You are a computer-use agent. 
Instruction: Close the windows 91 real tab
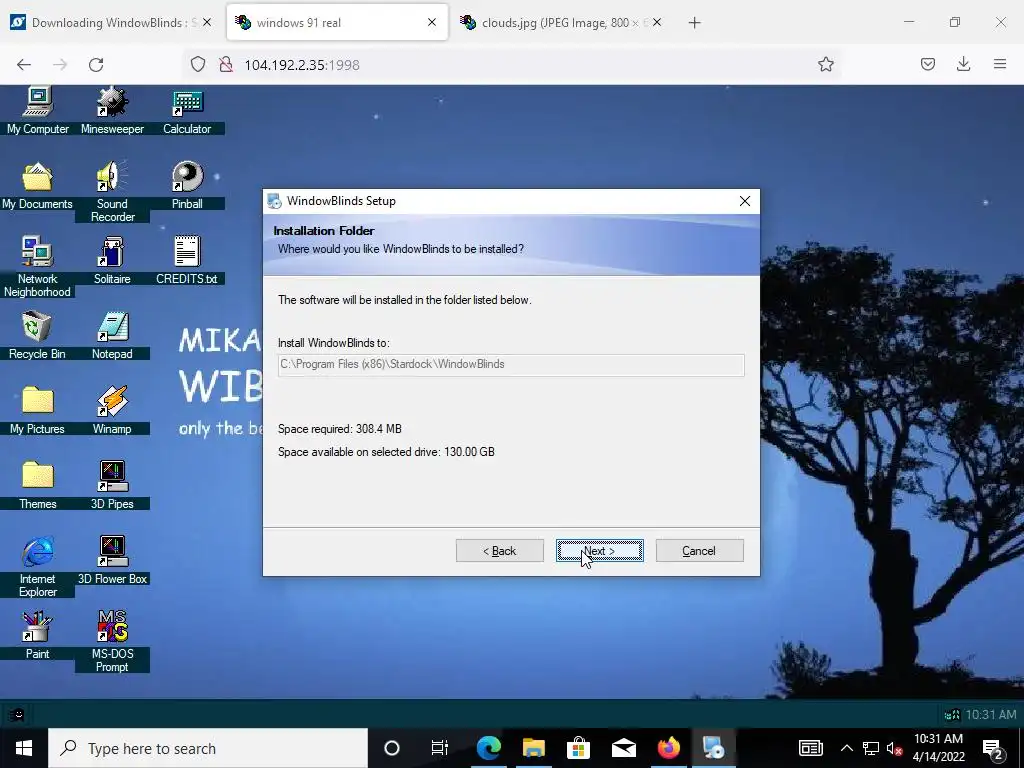tap(432, 22)
